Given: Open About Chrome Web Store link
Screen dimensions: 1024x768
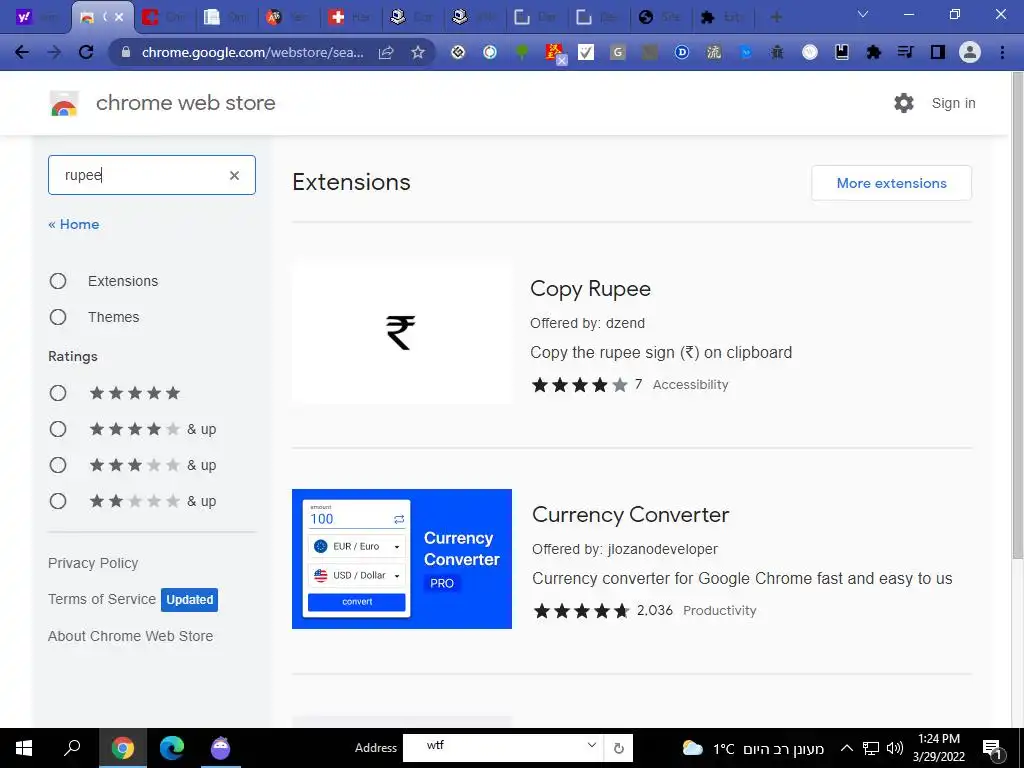Looking at the screenshot, I should click(x=131, y=636).
